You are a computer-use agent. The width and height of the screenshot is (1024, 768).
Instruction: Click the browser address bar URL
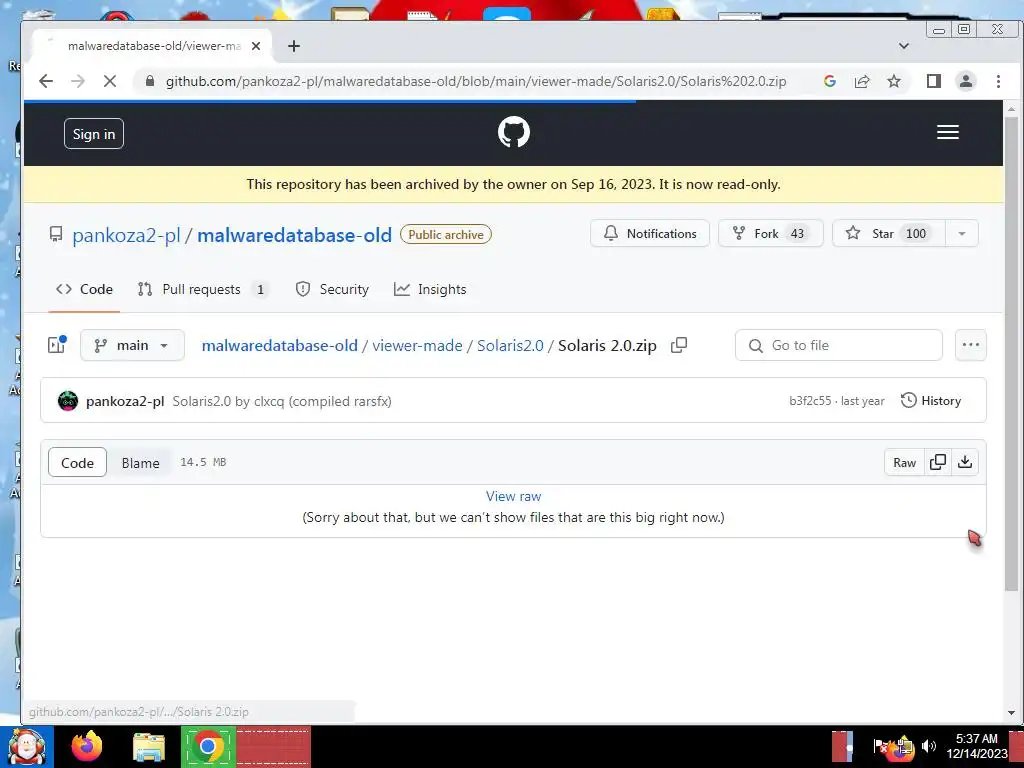click(x=475, y=81)
